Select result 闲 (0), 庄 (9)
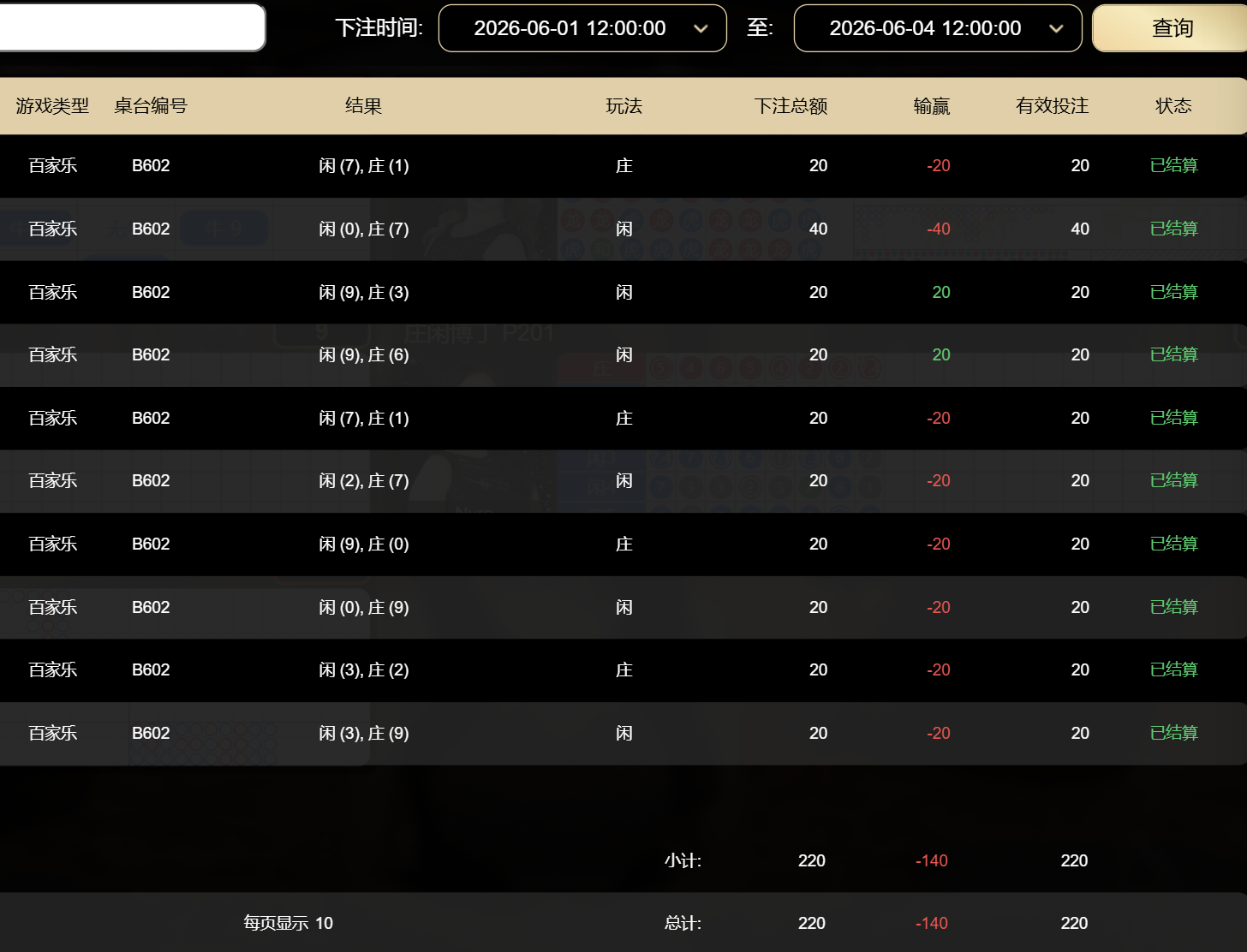Image resolution: width=1247 pixels, height=952 pixels. click(x=364, y=607)
